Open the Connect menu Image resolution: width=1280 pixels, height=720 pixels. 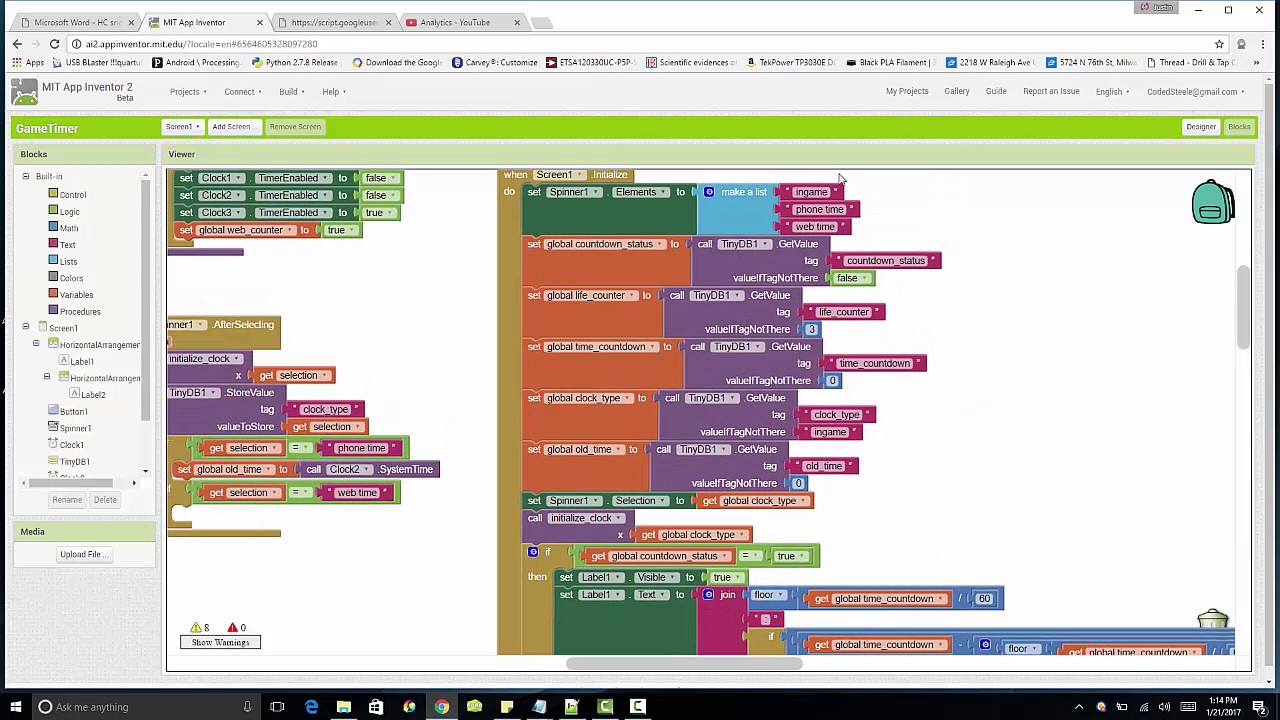pyautogui.click(x=243, y=92)
